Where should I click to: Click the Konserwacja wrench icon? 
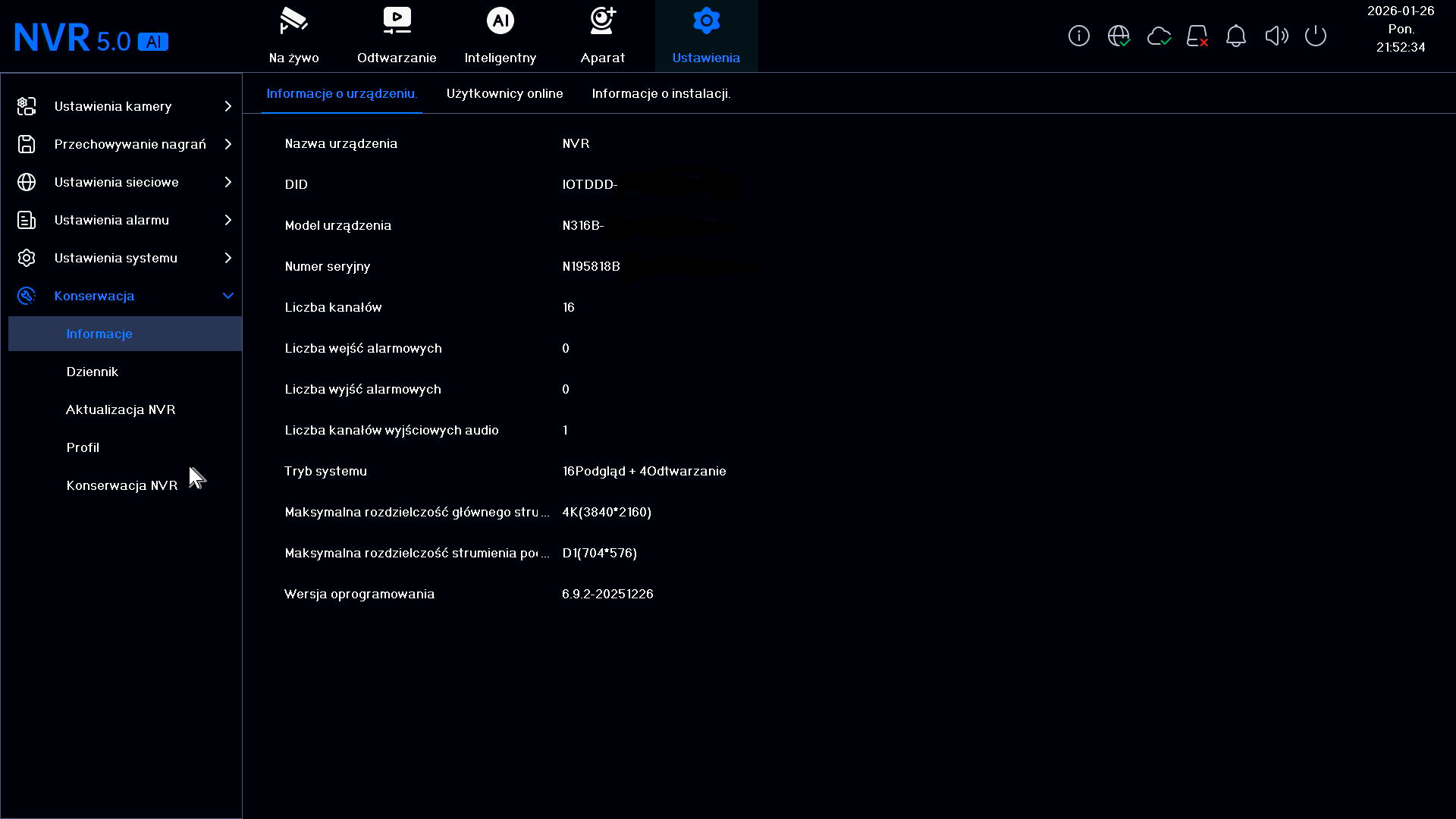27,296
